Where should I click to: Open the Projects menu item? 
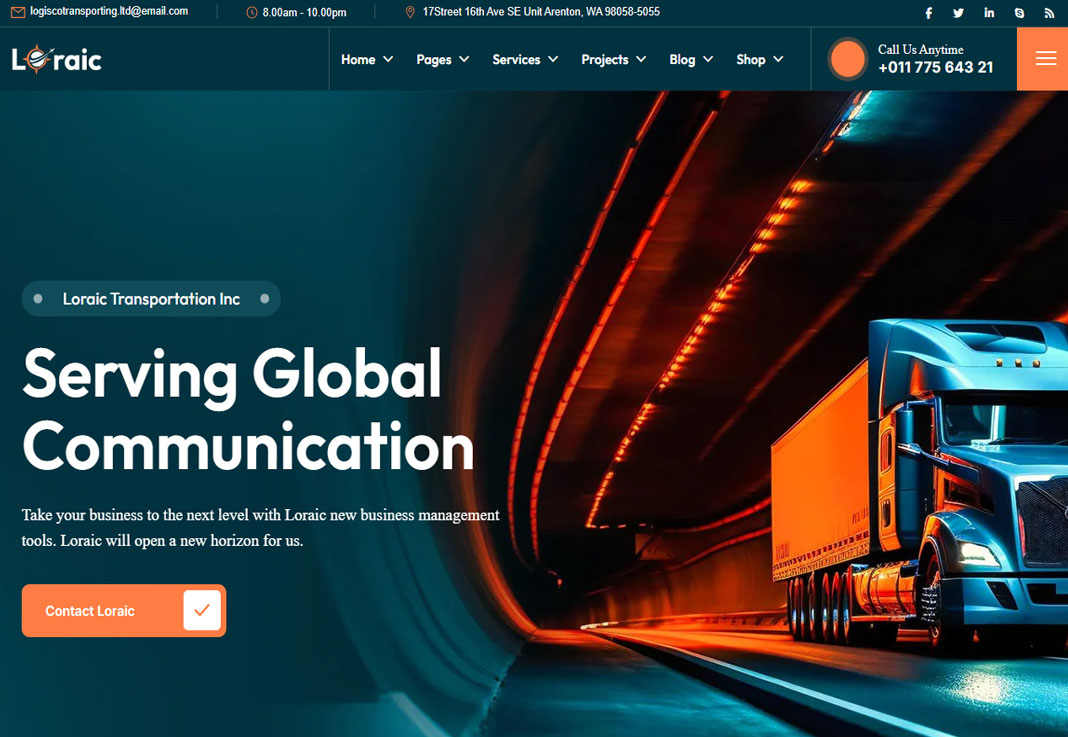613,60
